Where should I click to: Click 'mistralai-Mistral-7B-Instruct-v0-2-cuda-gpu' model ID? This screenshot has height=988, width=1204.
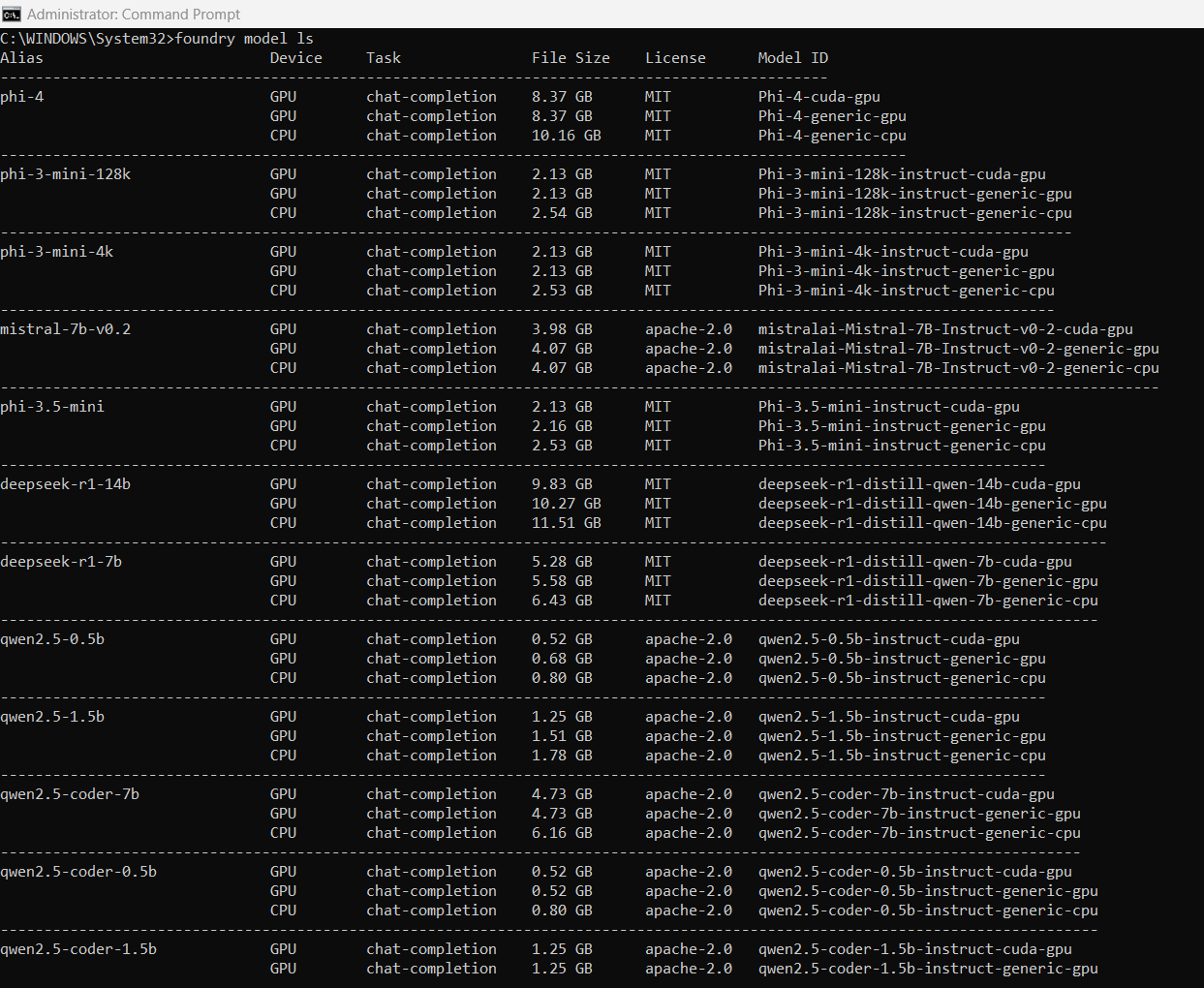945,329
